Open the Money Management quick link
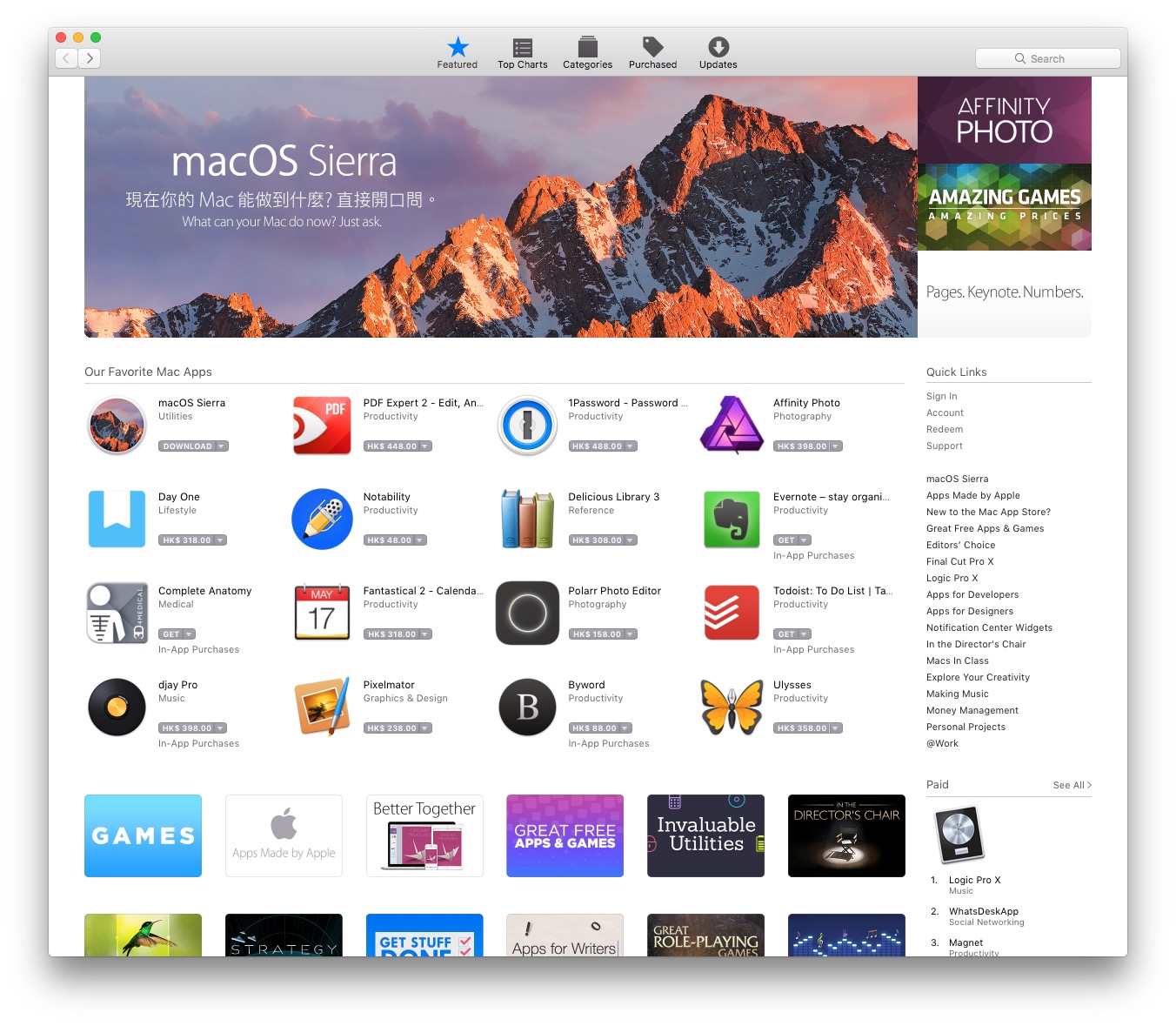 click(972, 710)
